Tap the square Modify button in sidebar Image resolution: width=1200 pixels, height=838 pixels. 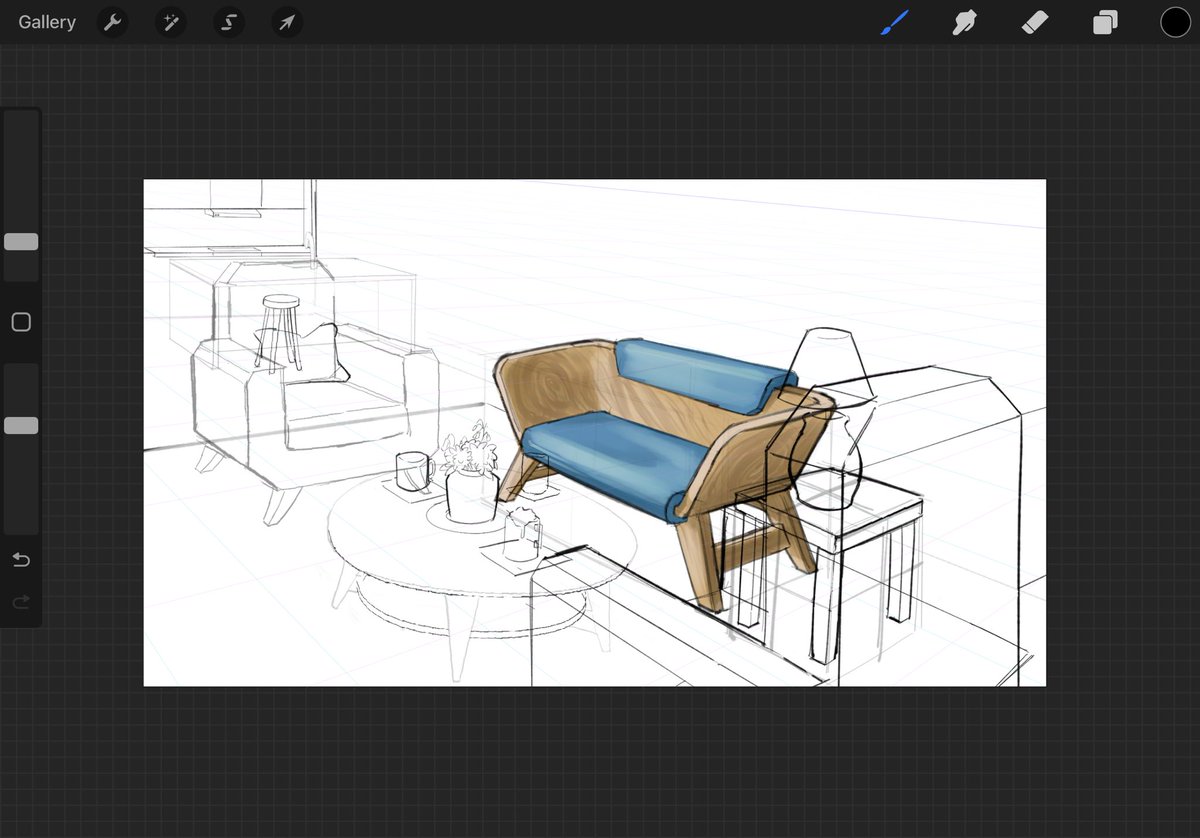point(21,322)
